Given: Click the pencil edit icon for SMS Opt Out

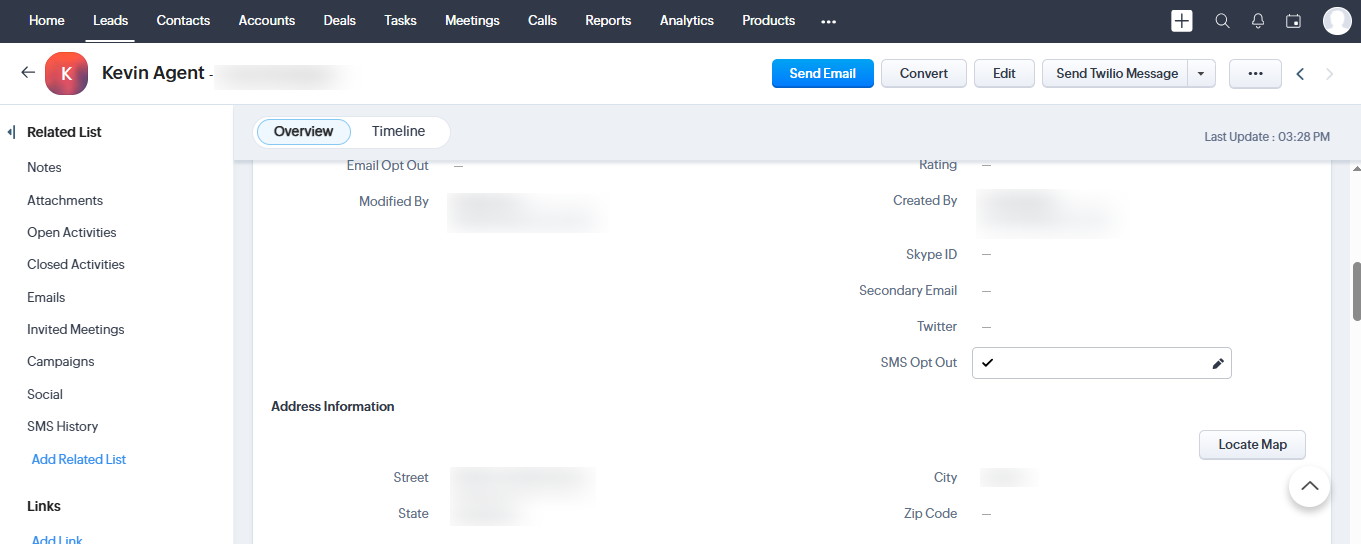Looking at the screenshot, I should tap(1217, 364).
